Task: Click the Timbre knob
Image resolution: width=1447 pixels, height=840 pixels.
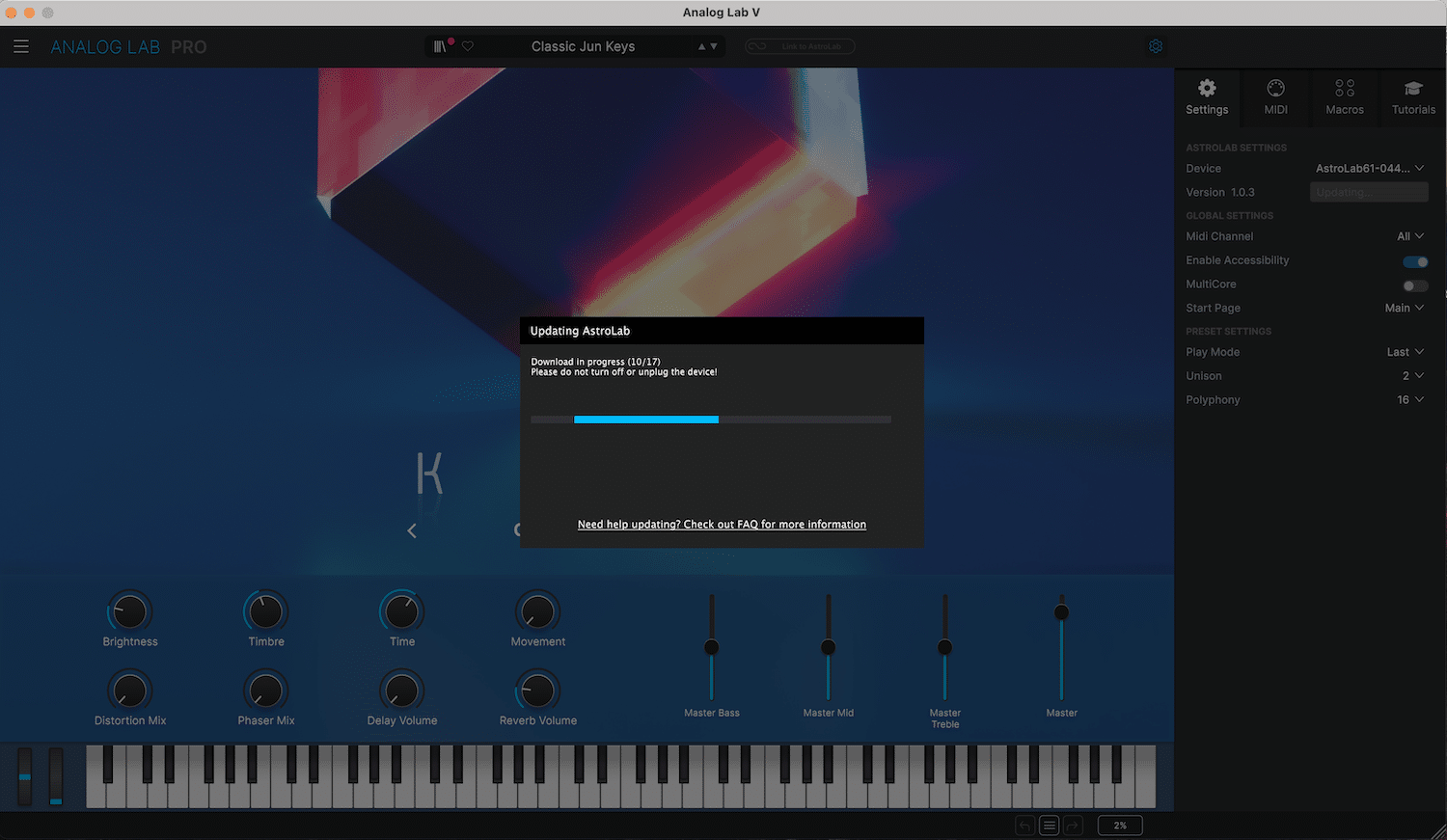Action: (x=265, y=611)
